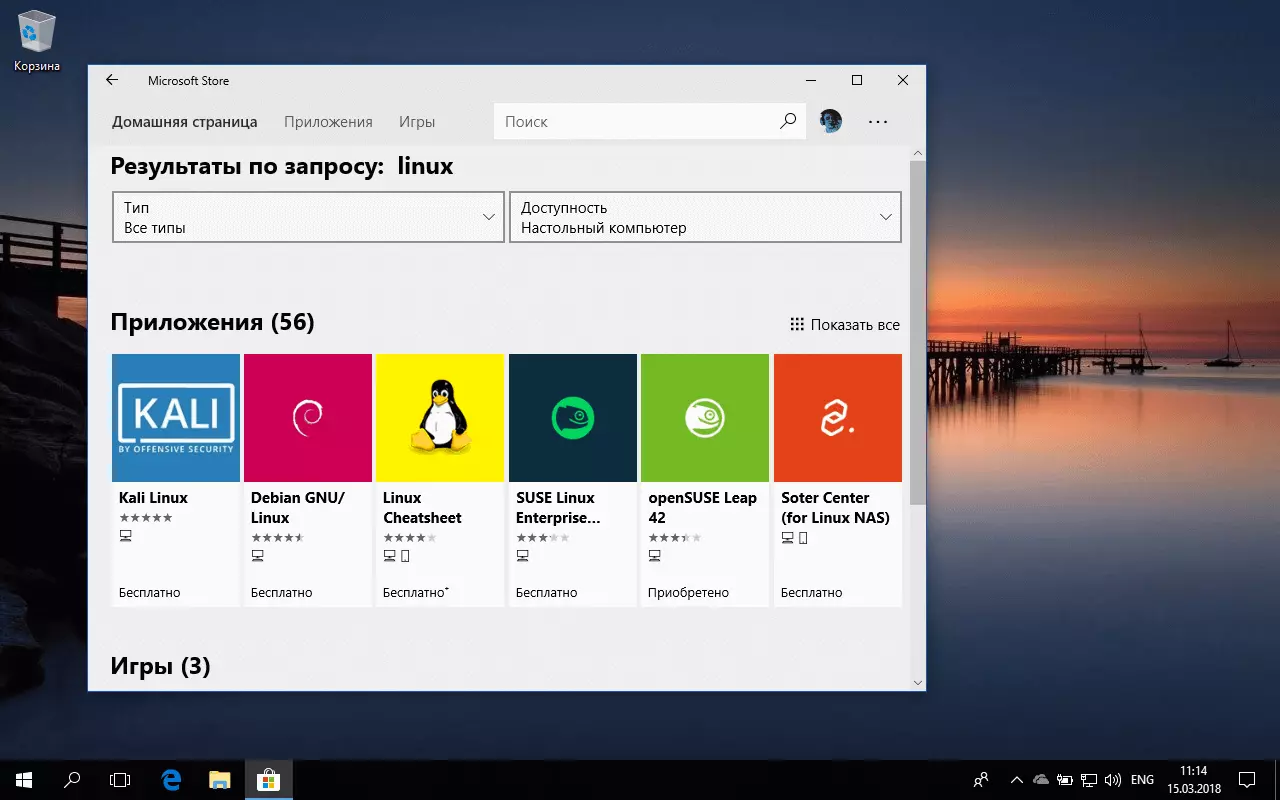Screen dimensions: 1280x800
Task: Click the Приобретено label under openSUSE
Action: 688,593
